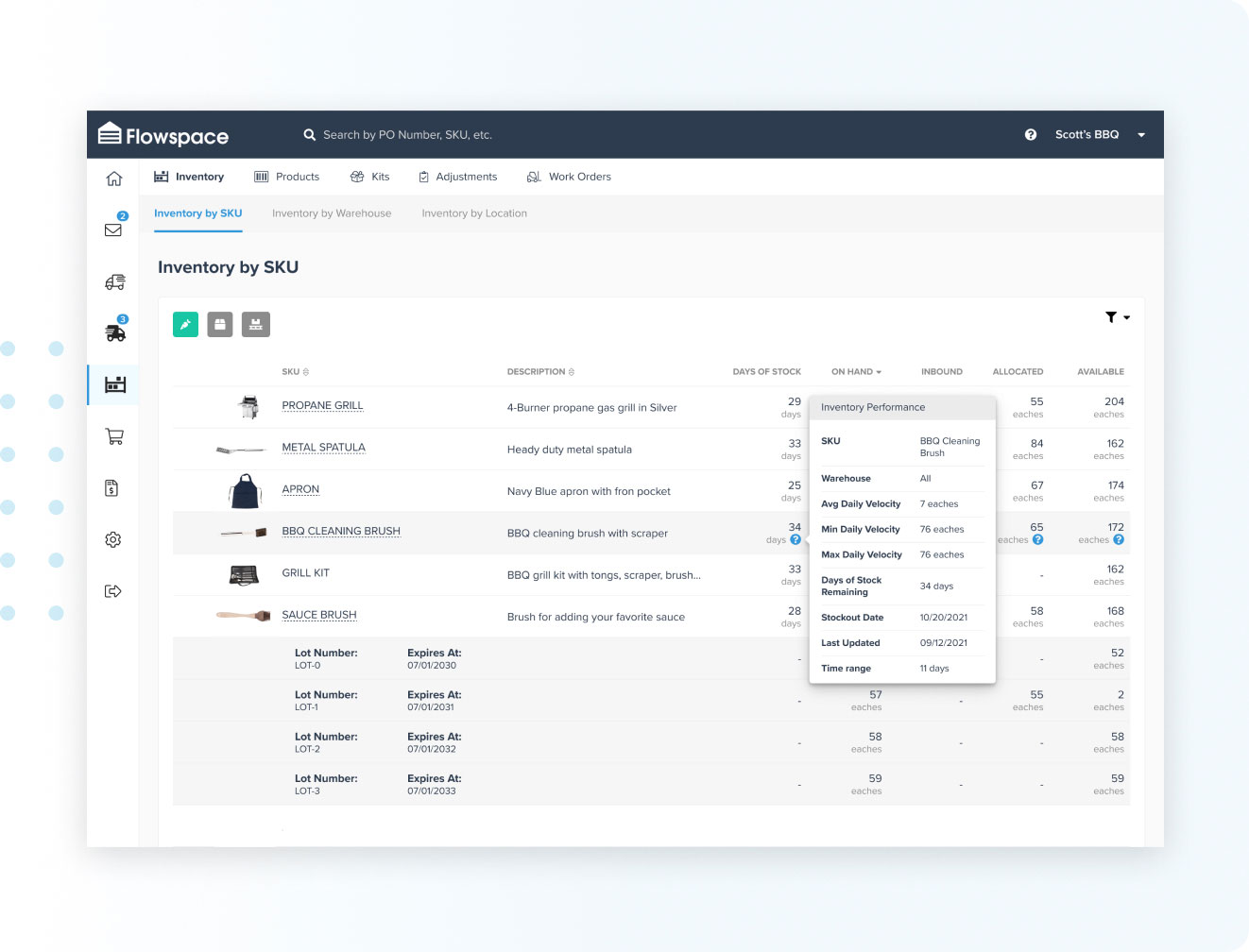
Task: Click the BBQ cleaning brush thumbnail
Action: click(x=244, y=533)
